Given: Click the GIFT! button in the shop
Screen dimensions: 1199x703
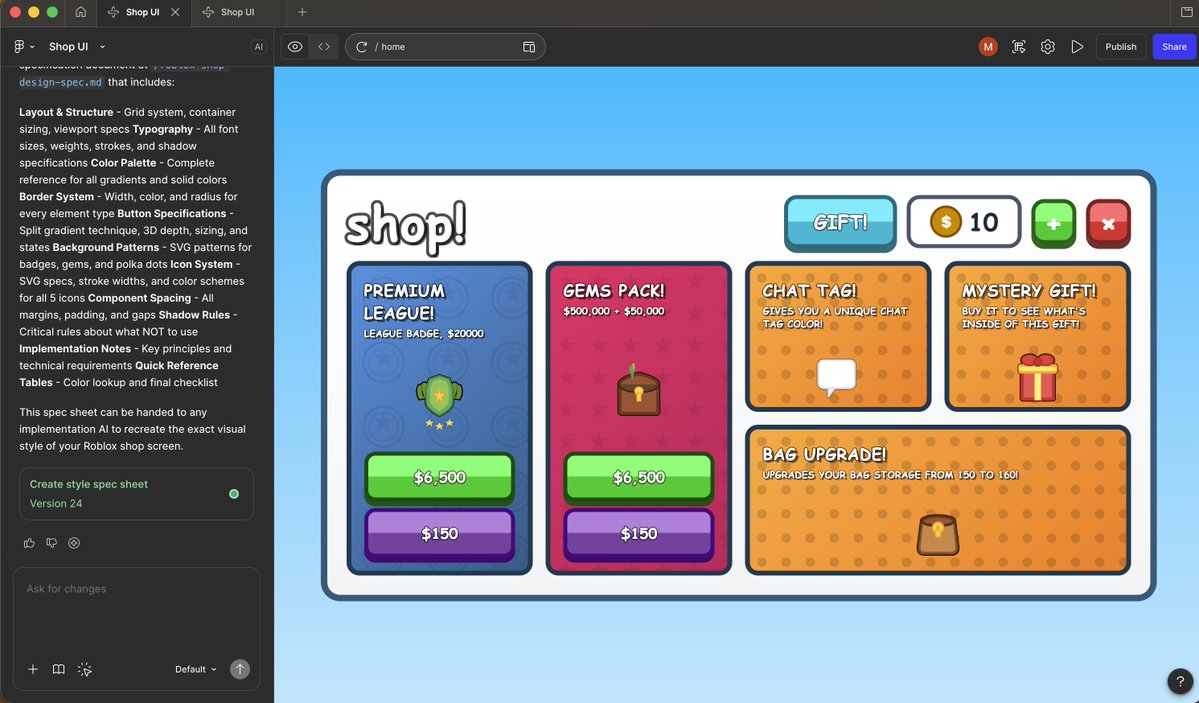Looking at the screenshot, I should (840, 223).
